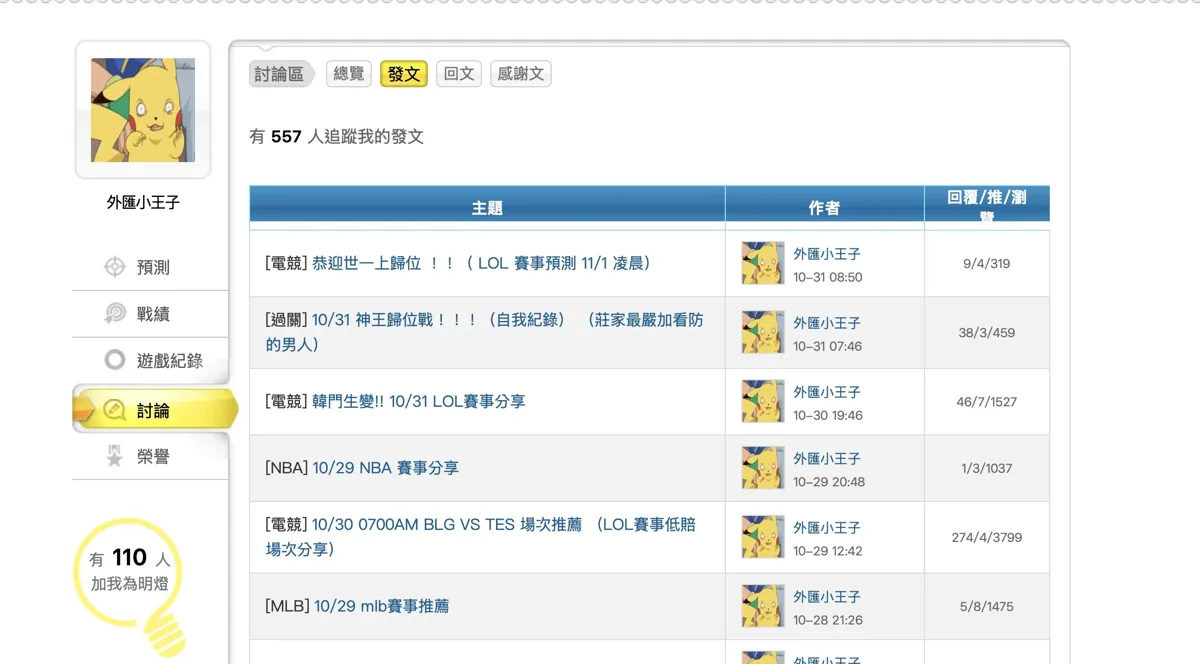Open the 10/29 NBA 賽事分享 thread
The image size is (1200, 664).
coord(385,467)
